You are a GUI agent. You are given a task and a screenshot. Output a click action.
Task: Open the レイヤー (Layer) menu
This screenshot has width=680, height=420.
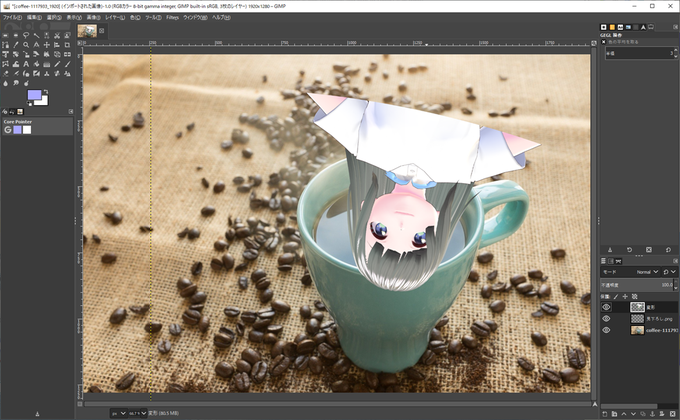[115, 17]
